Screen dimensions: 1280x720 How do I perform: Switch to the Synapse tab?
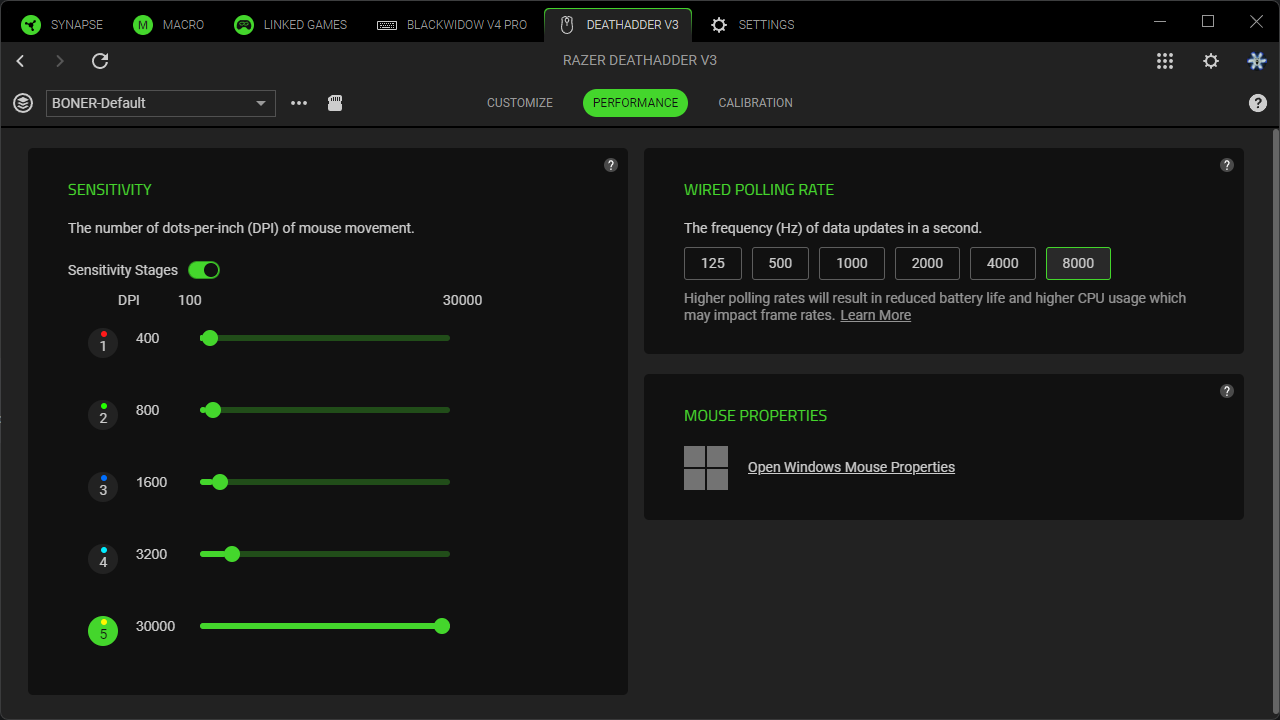62,25
